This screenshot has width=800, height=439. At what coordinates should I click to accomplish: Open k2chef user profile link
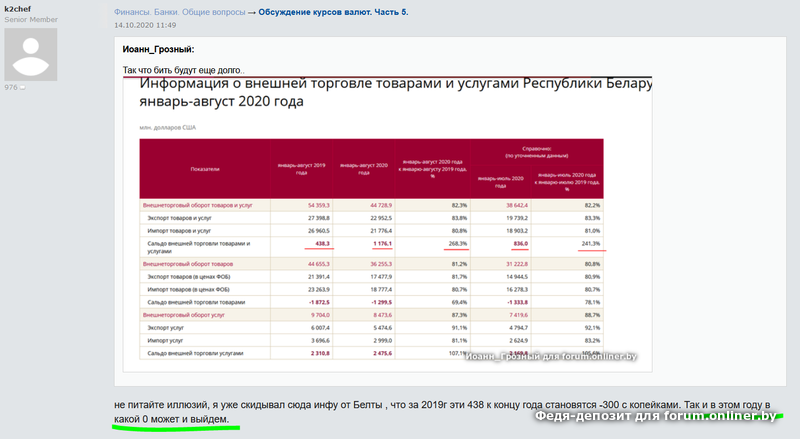pos(18,9)
